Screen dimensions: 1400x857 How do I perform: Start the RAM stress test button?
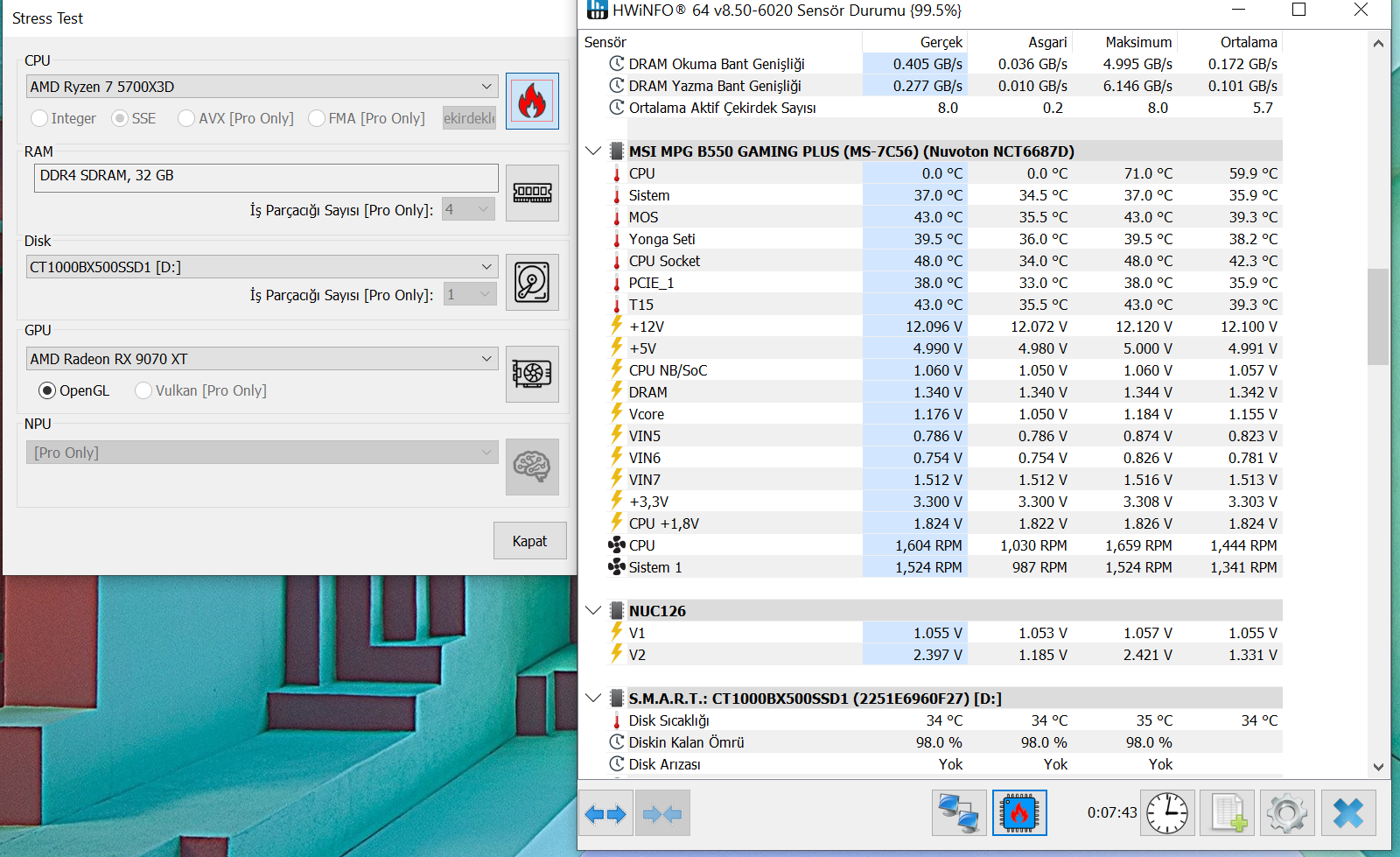point(532,193)
